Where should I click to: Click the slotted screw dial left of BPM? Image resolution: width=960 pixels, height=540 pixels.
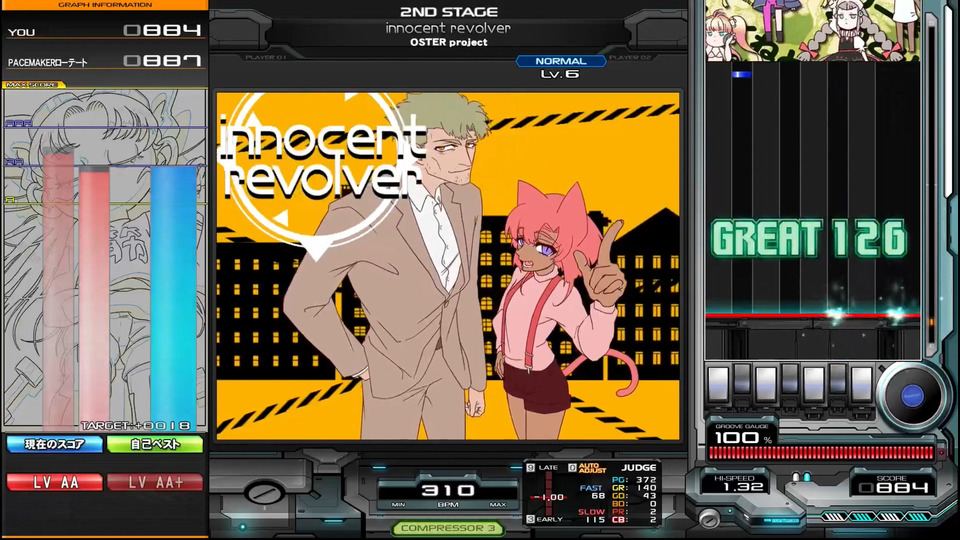point(264,492)
